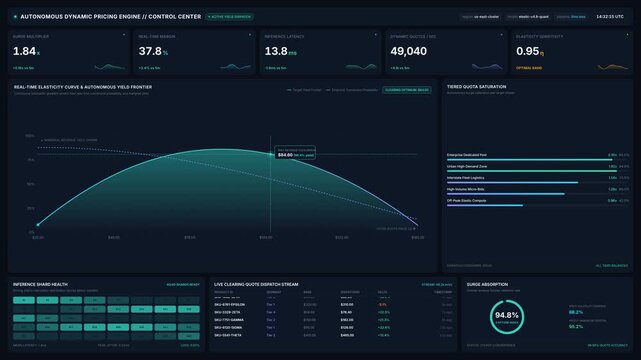Open the Surge Multiplier sparkline

(110, 66)
